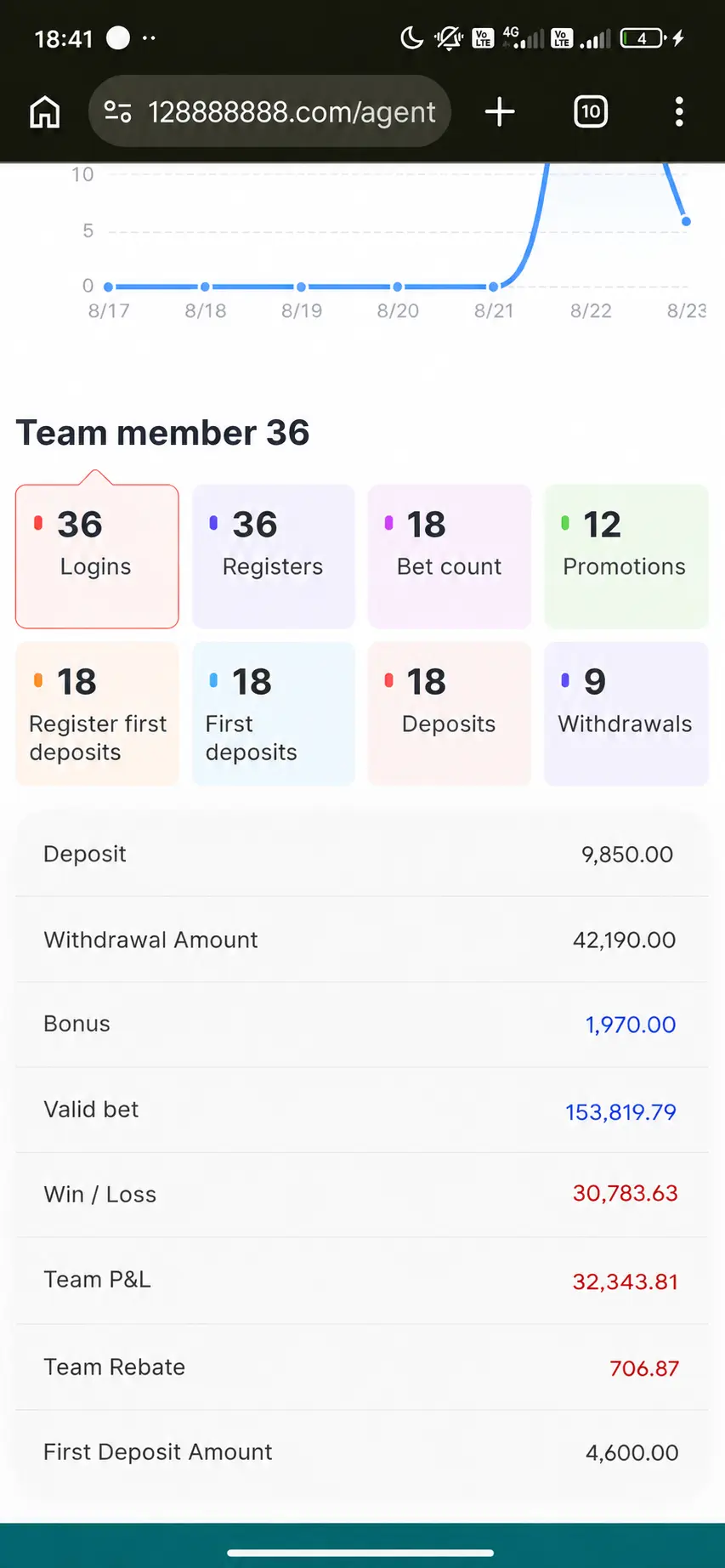This screenshot has width=725, height=1568.
Task: Open a new tab with plus icon
Action: [500, 111]
